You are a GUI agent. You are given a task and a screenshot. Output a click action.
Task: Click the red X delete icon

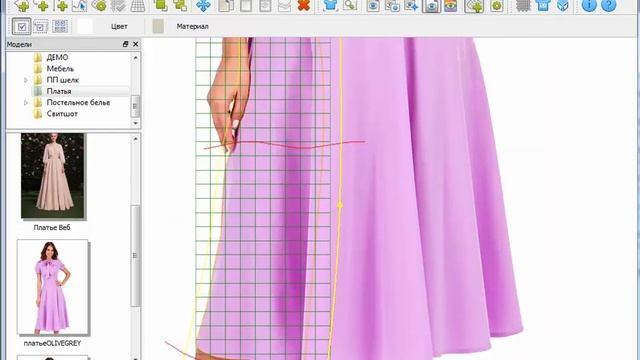(x=304, y=5)
